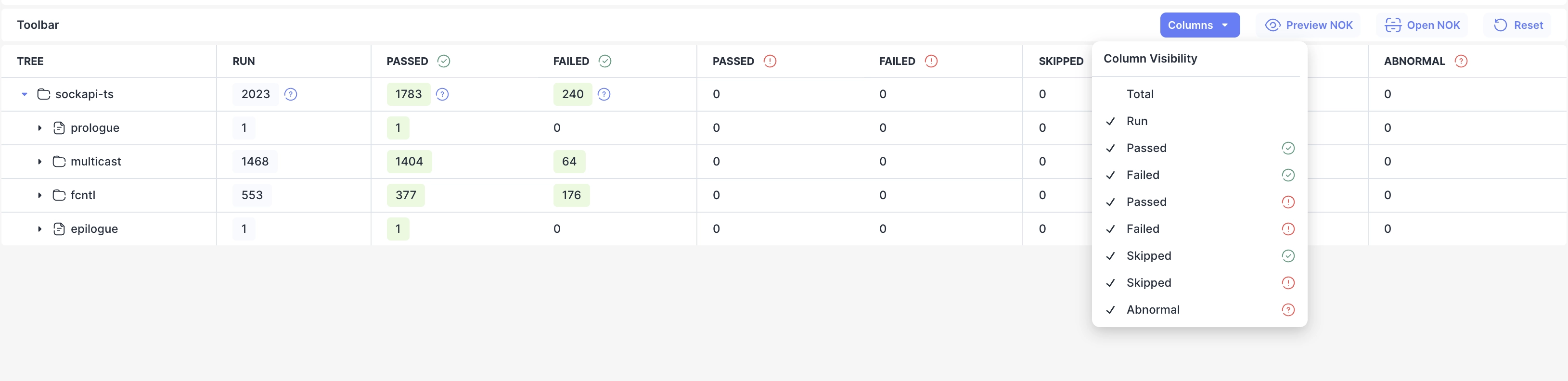
Task: Click the green check icon in PASSED header
Action: point(443,61)
